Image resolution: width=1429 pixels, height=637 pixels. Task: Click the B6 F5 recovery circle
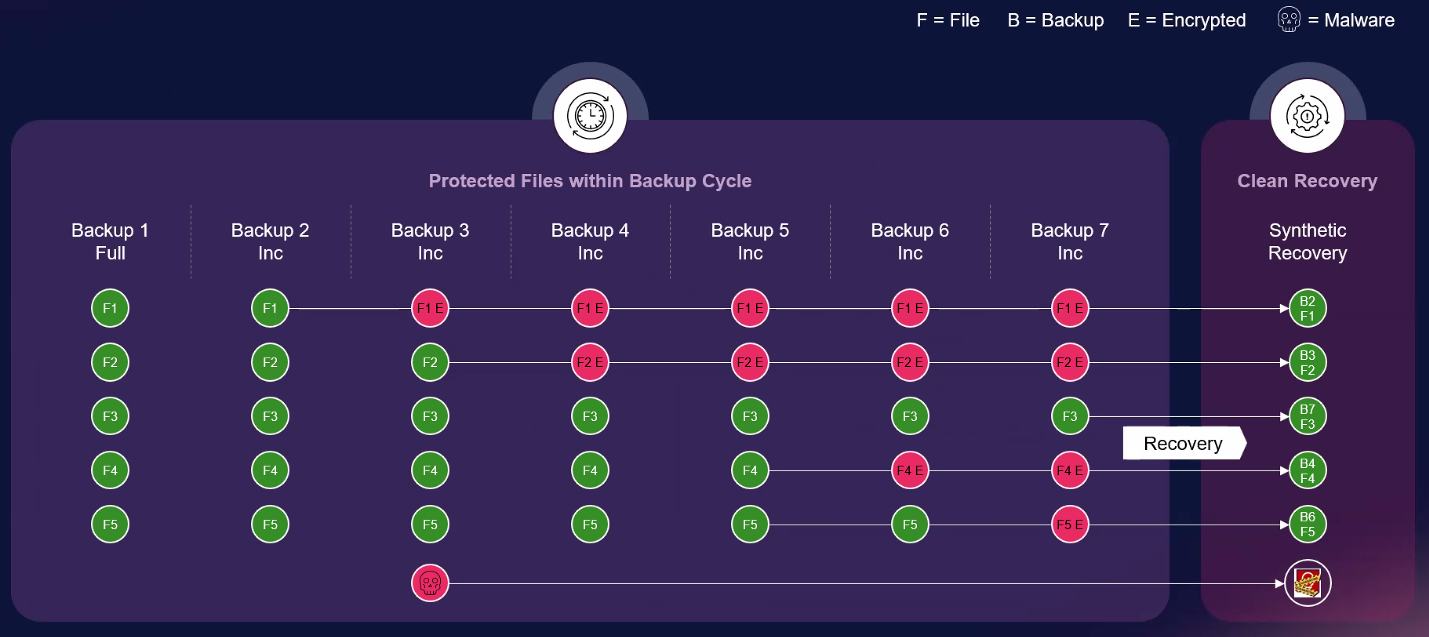coord(1307,524)
